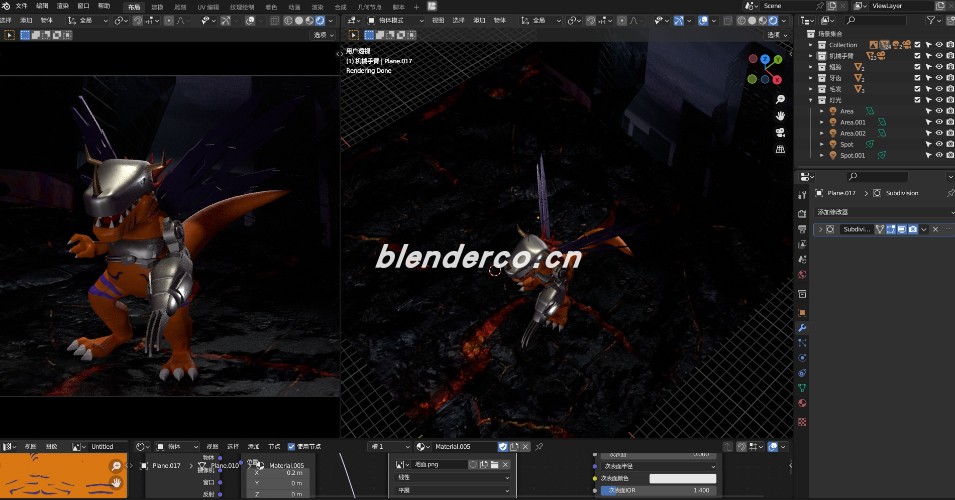Screen dimensions: 955x500
Task: Click the pan hand gizmo in right viewport
Action: [780, 116]
